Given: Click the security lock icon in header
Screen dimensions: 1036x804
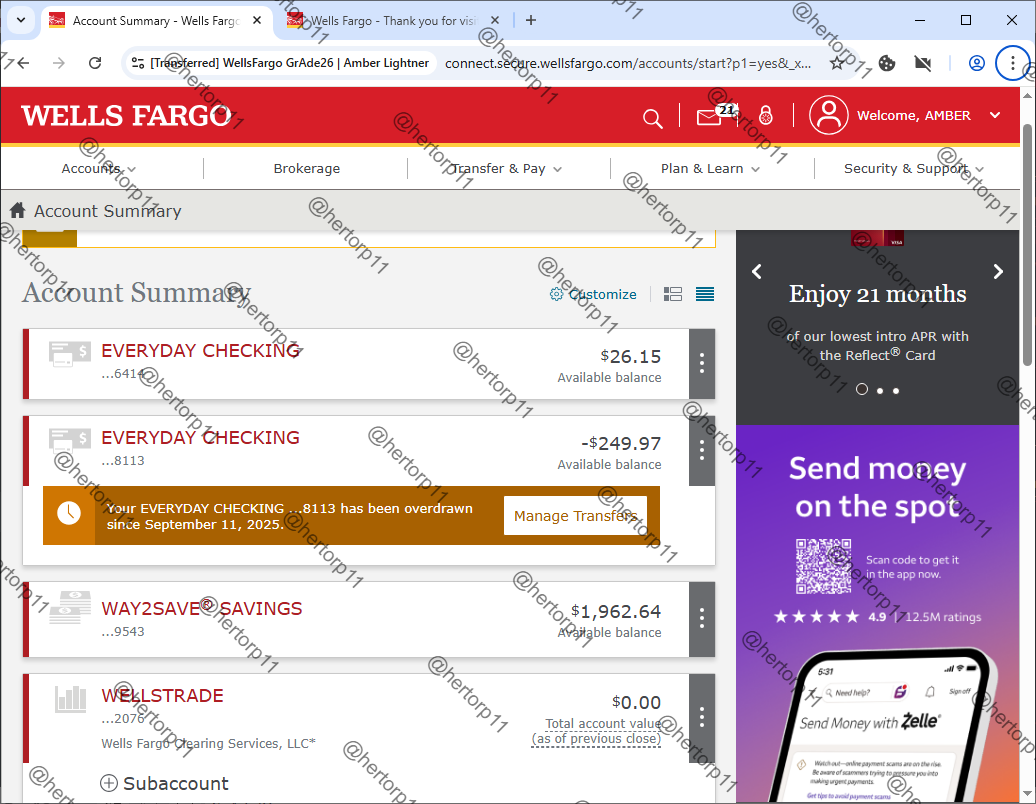Looking at the screenshot, I should [765, 116].
